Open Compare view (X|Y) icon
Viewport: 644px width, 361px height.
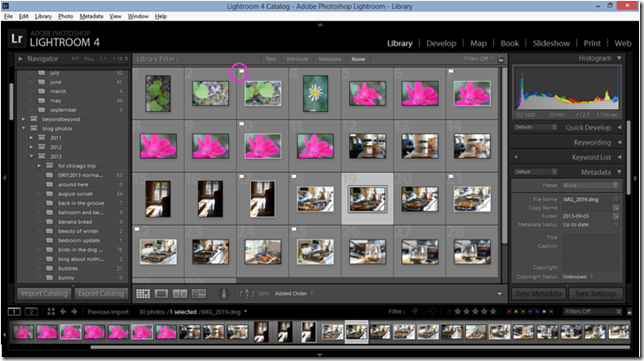tap(180, 294)
